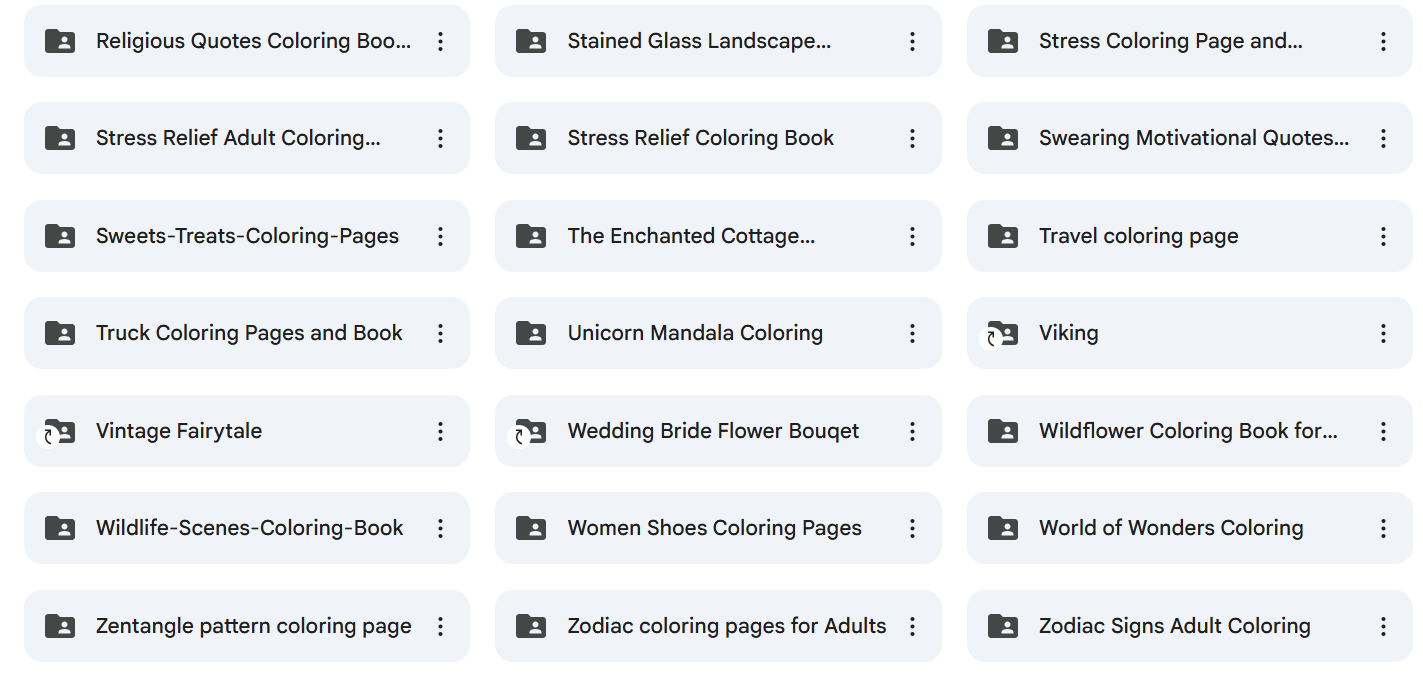1423x679 pixels.
Task: Select Wildflower Coloring Book folder item
Action: (x=1188, y=431)
